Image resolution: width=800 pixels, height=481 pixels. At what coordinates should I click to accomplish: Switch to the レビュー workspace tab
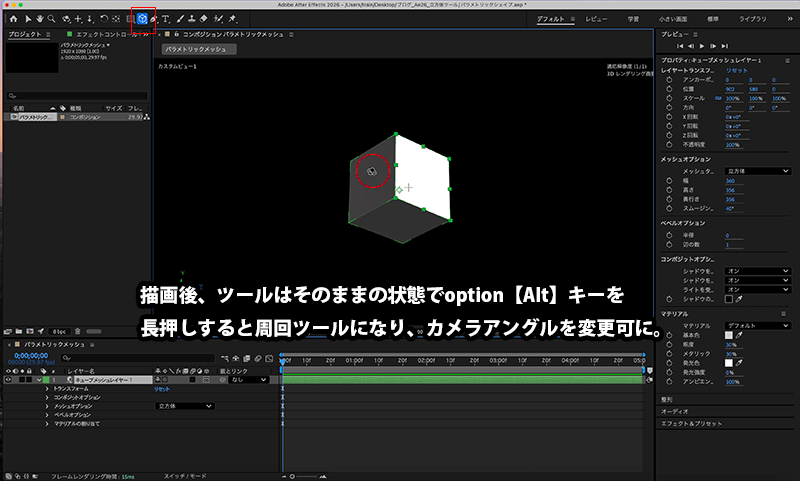click(596, 19)
